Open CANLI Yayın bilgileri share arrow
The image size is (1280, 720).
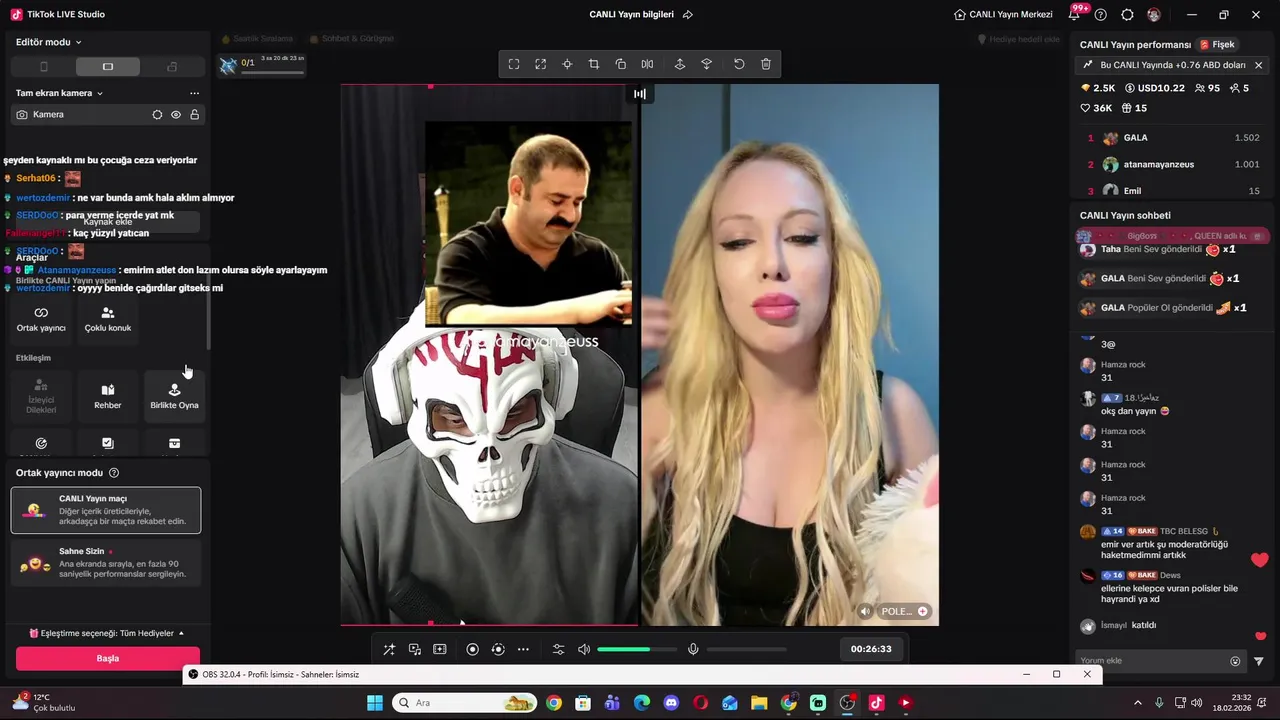pos(688,15)
